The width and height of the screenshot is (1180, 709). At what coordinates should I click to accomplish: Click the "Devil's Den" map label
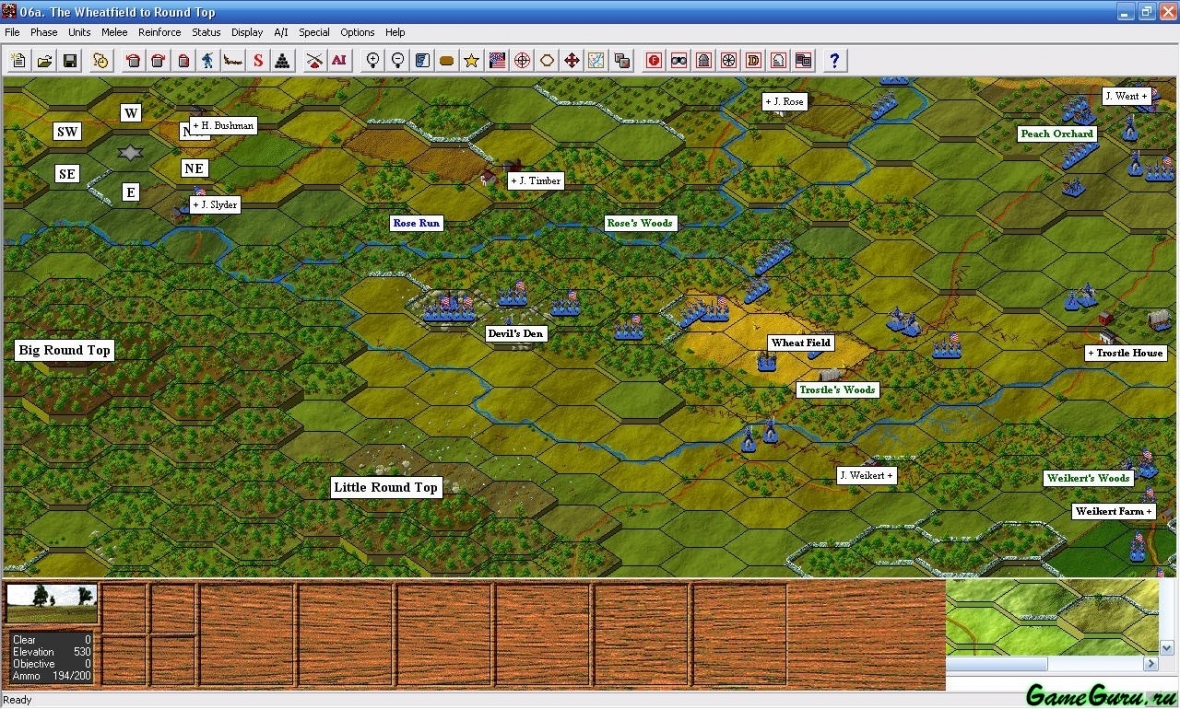[x=515, y=333]
